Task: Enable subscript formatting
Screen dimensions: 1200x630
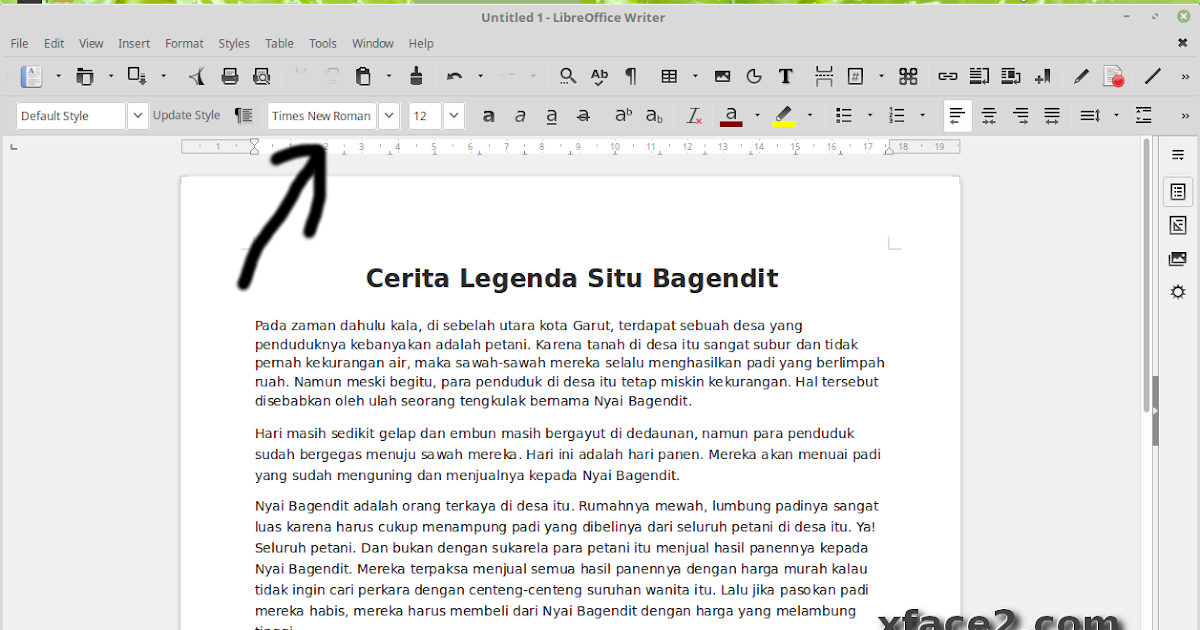Action: (x=655, y=115)
